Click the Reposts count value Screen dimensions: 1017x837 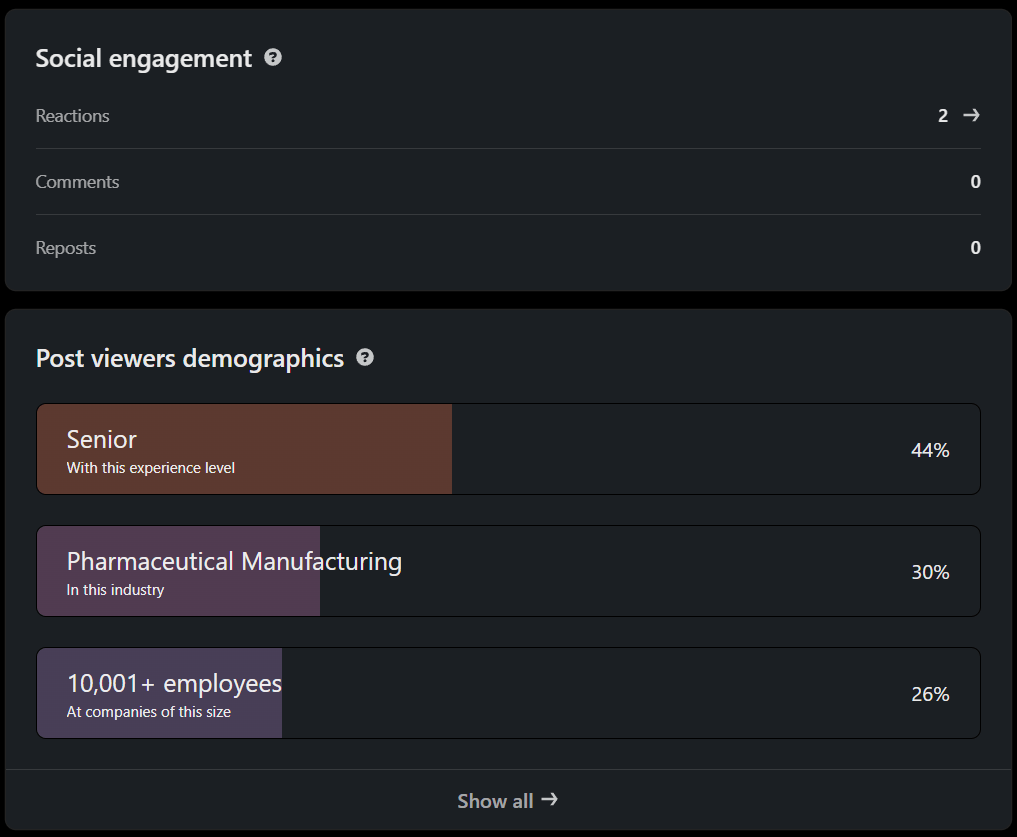coord(975,248)
